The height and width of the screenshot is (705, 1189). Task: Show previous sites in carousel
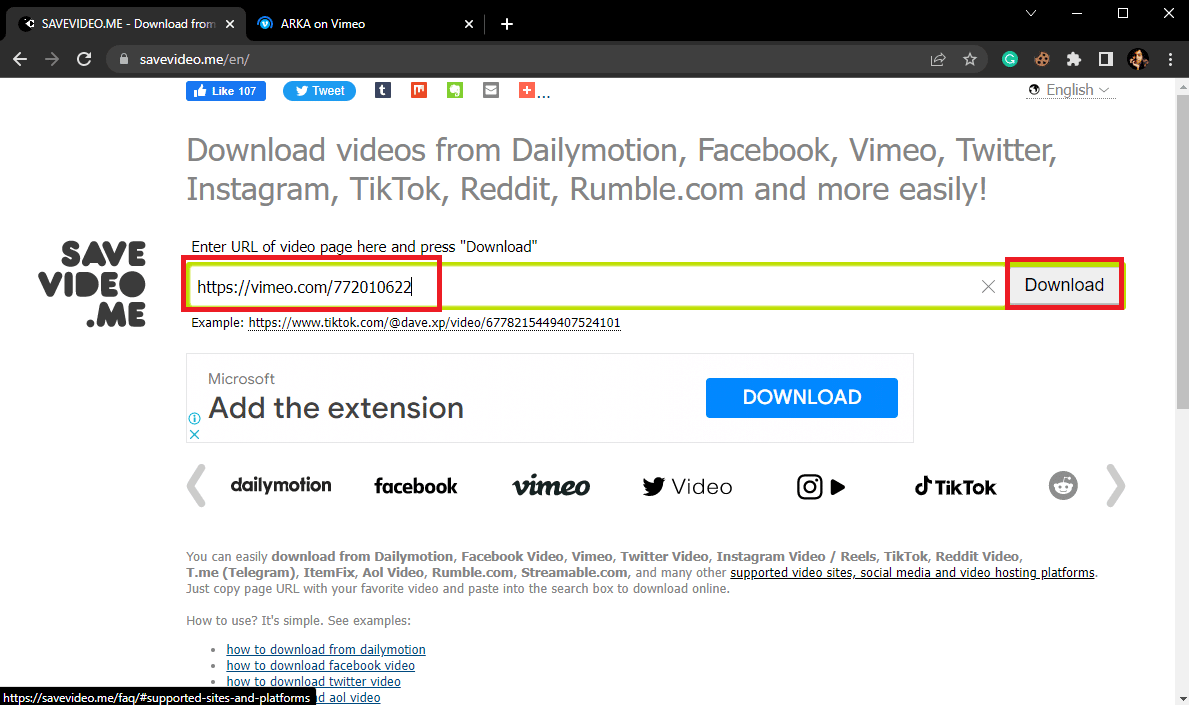click(196, 485)
